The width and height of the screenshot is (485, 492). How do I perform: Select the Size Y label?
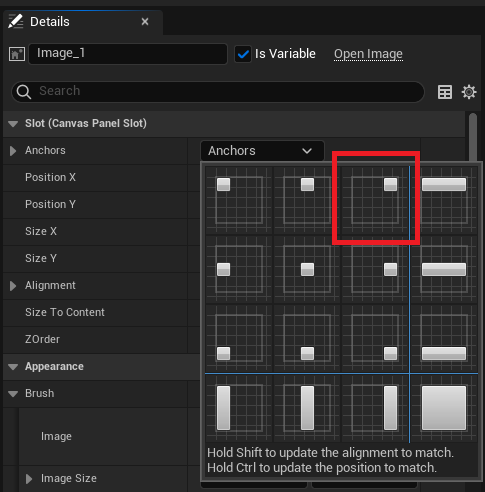[41, 258]
